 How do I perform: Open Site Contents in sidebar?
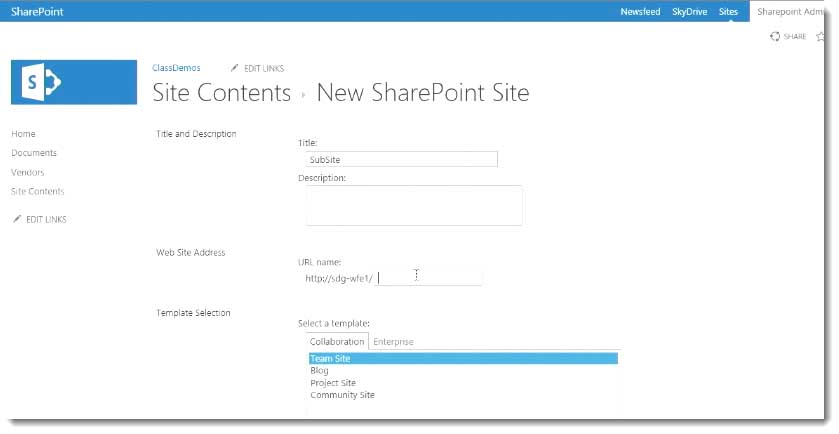coord(37,192)
